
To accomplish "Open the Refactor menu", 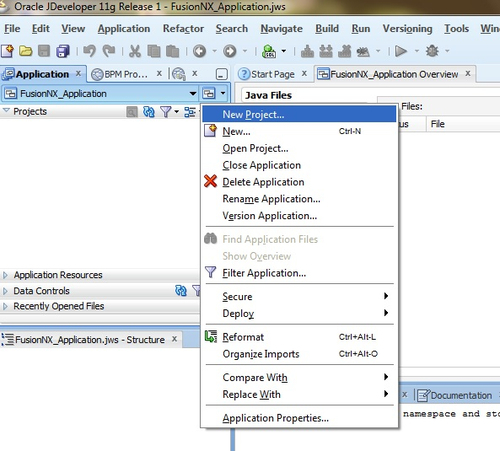I will pos(183,29).
